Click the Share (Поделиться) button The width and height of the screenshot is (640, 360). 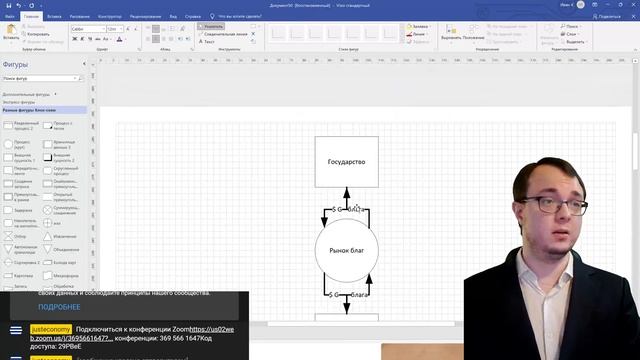pos(607,17)
